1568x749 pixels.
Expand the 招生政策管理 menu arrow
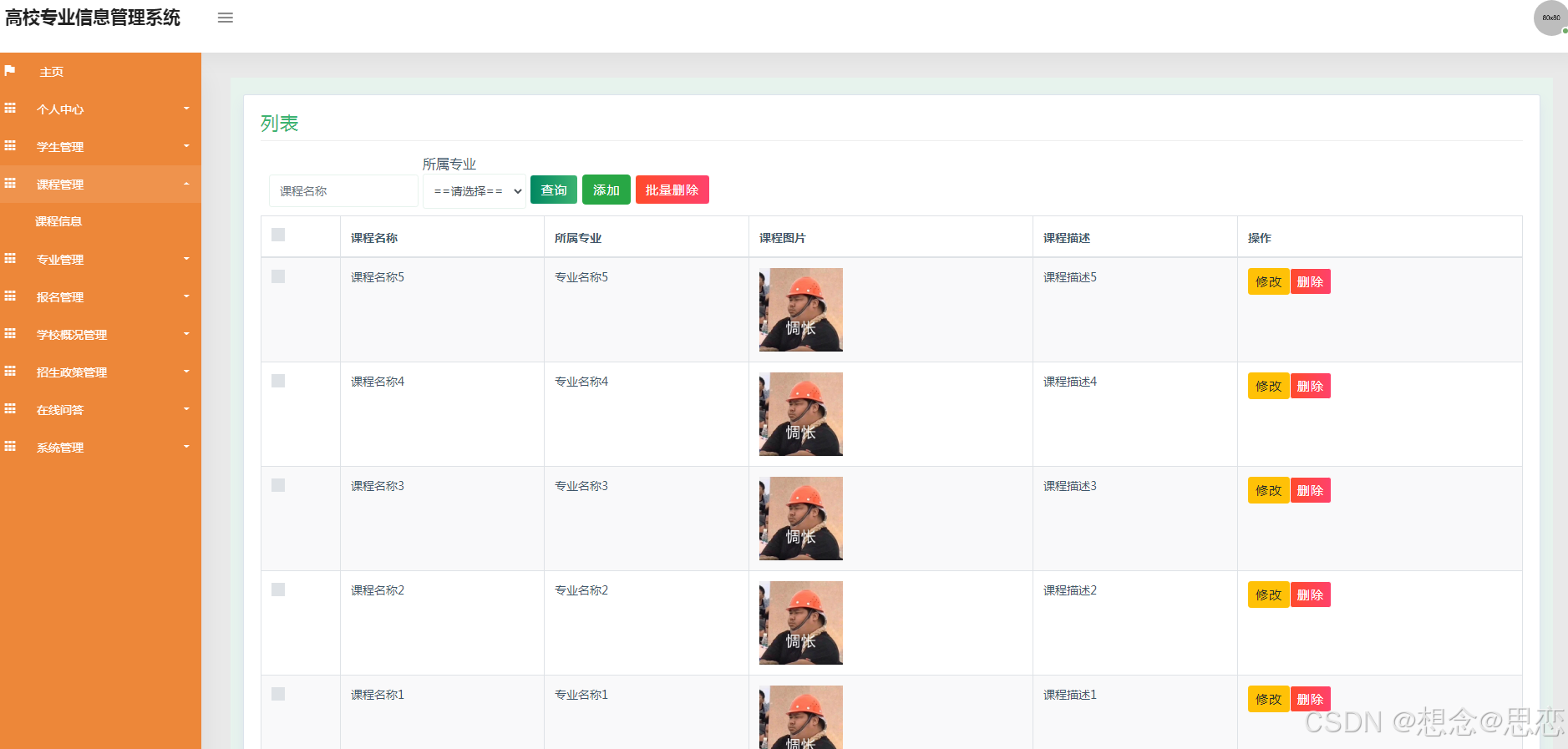[186, 372]
